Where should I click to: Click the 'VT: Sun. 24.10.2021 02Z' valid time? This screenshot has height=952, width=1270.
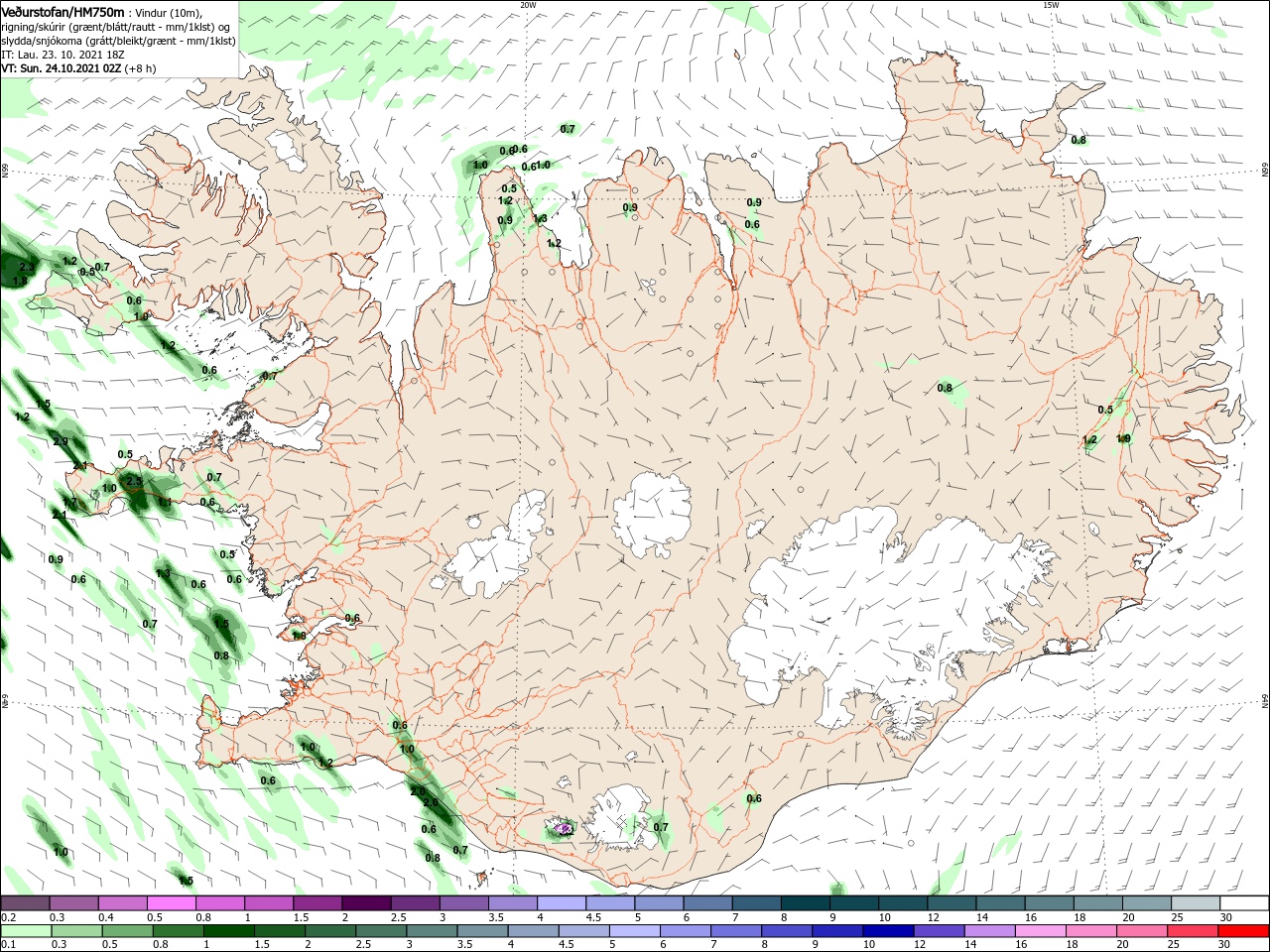(x=62, y=68)
